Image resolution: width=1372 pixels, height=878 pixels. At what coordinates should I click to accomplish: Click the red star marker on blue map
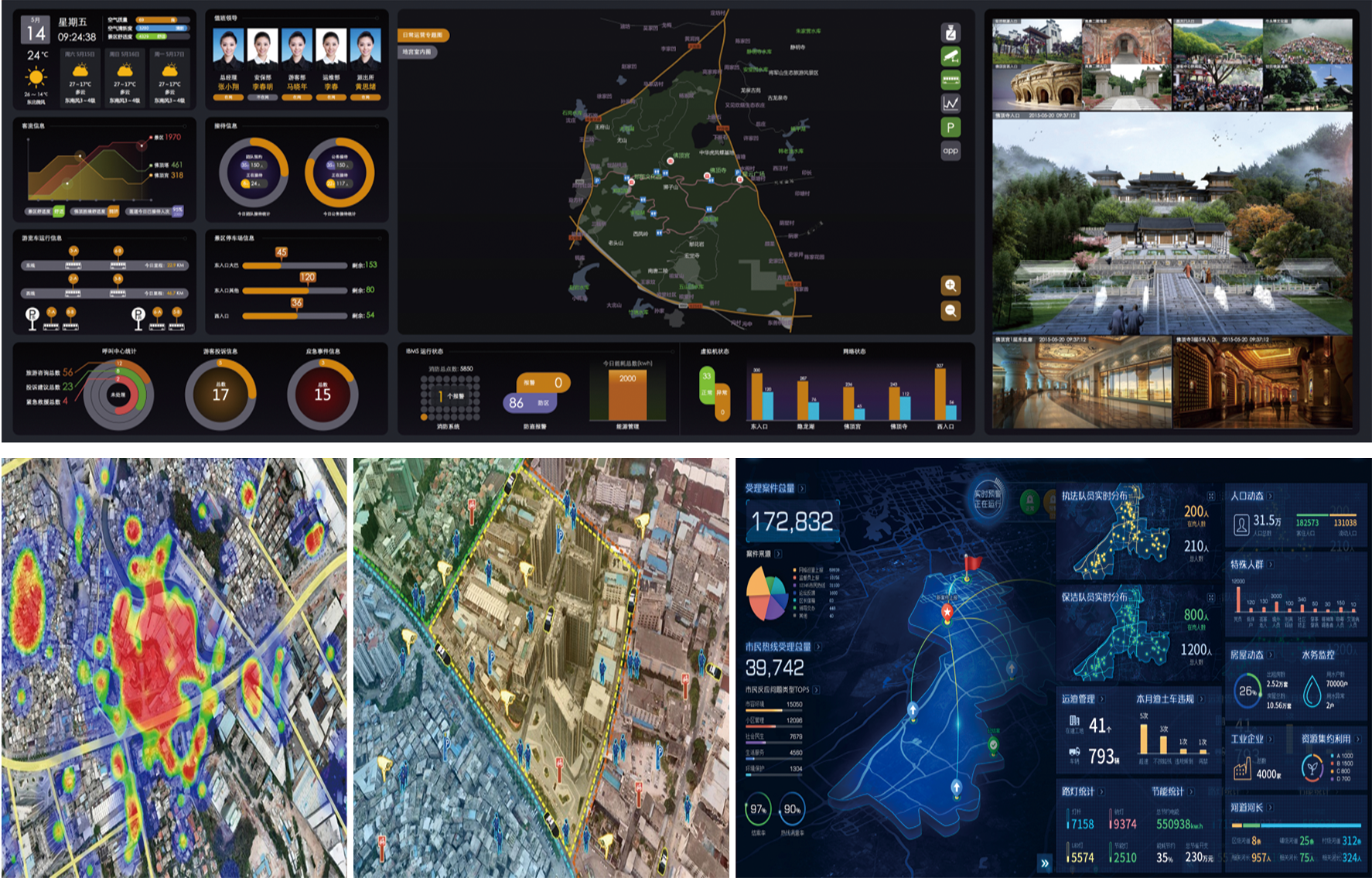(947, 613)
